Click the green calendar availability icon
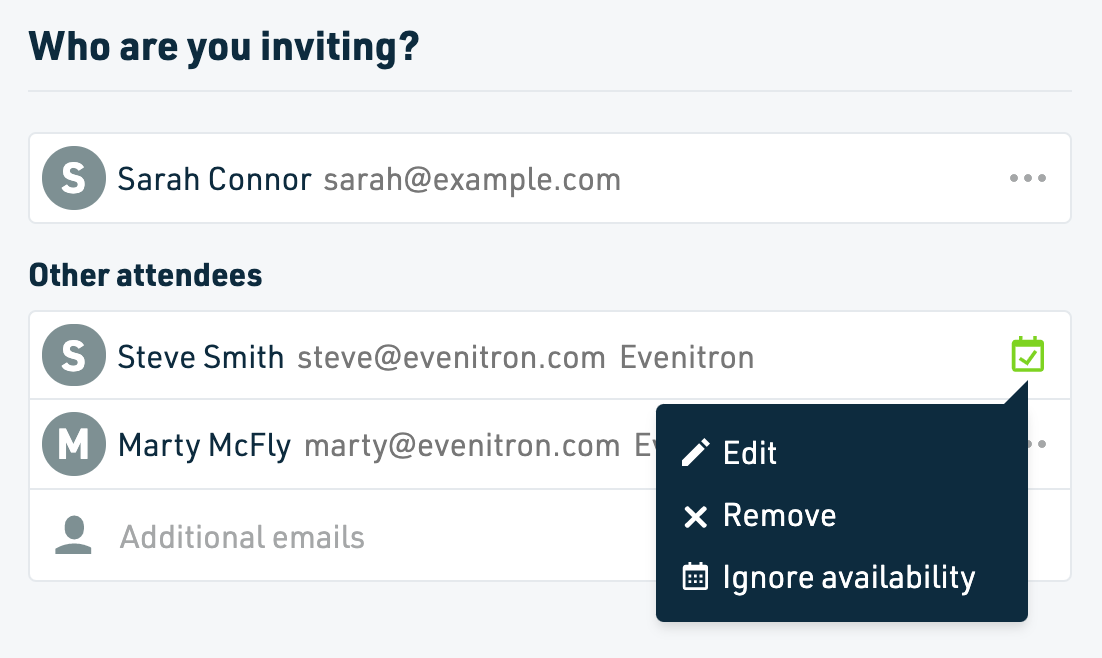Image resolution: width=1102 pixels, height=658 pixels. tap(1028, 354)
